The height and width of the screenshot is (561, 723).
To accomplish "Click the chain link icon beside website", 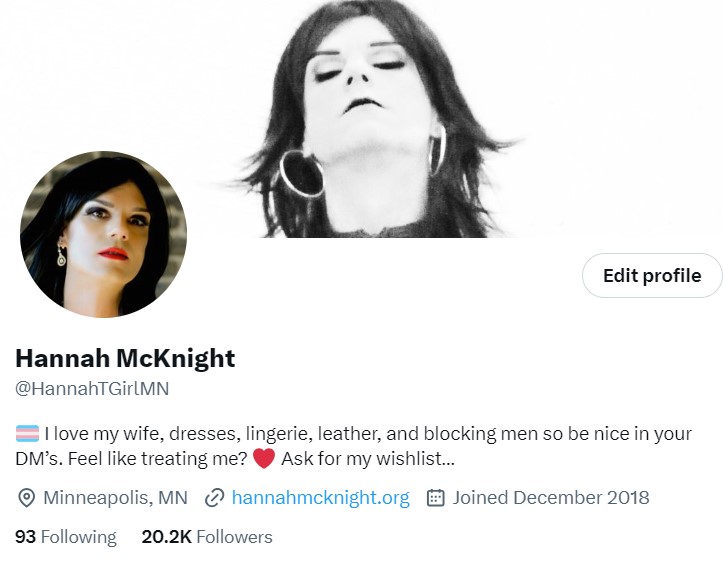I will [214, 498].
